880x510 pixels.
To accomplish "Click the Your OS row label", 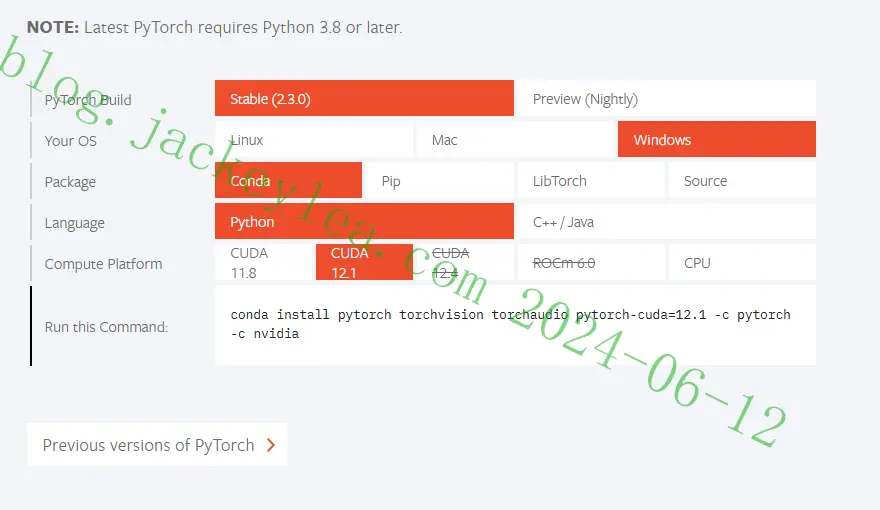I will click(70, 141).
